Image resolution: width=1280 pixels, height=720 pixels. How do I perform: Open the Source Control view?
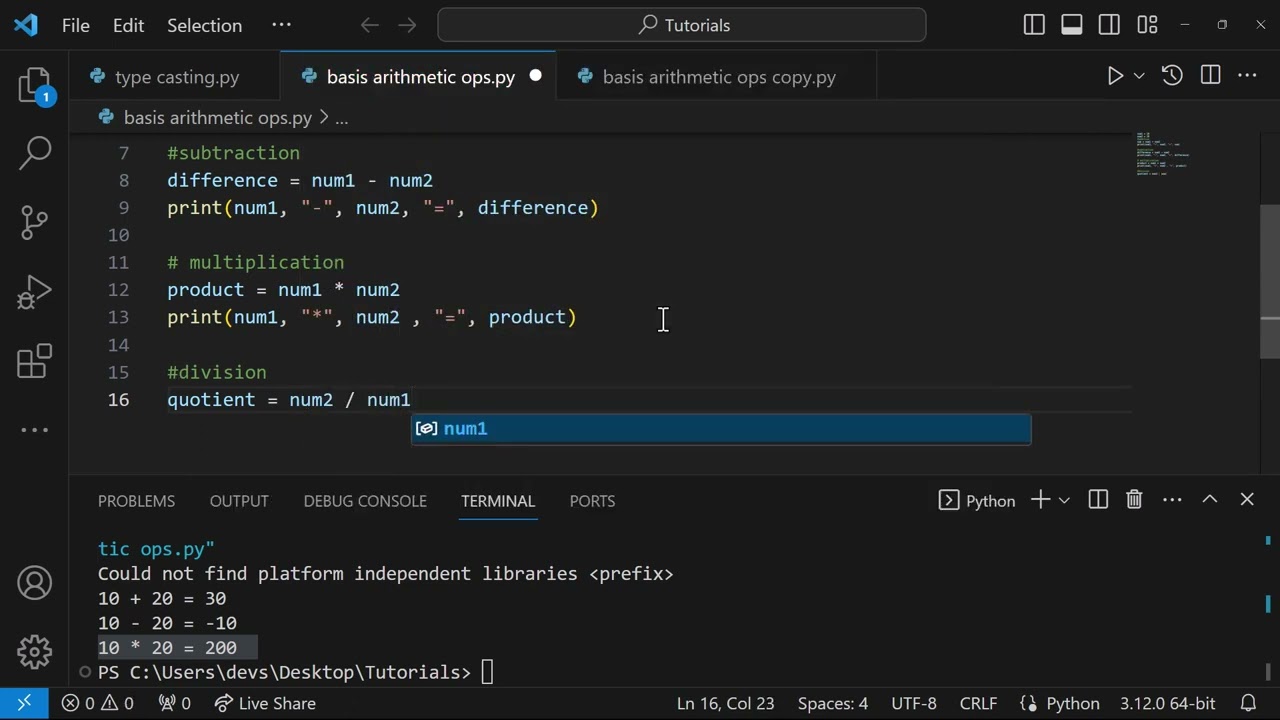coord(35,222)
